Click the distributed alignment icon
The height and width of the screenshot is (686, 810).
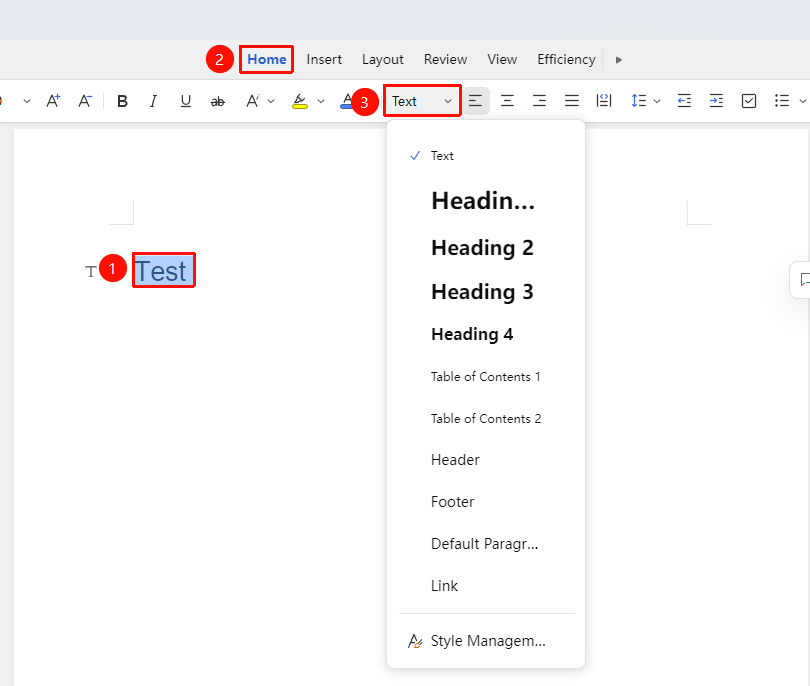tap(603, 101)
